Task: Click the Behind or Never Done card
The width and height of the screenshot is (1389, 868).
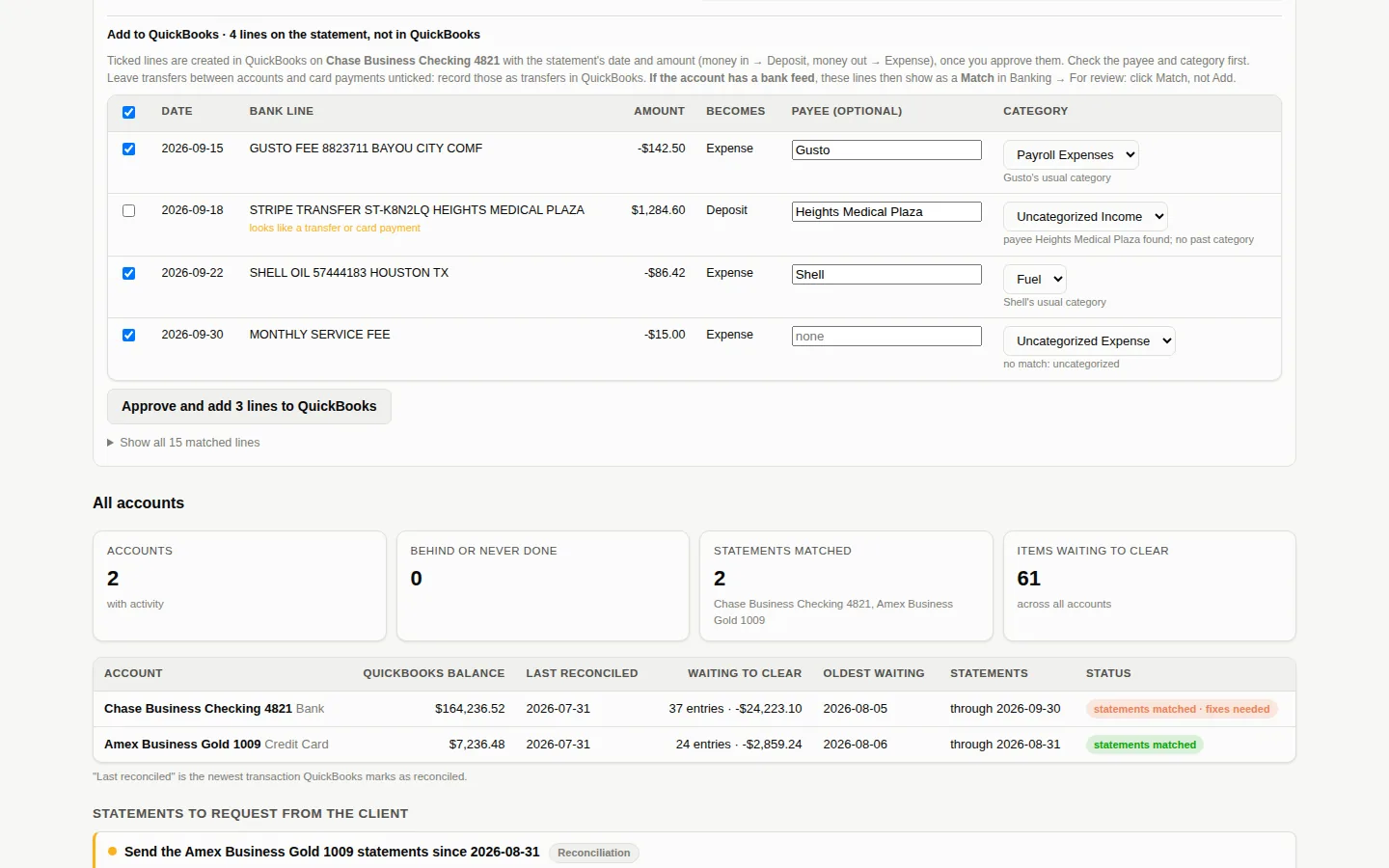Action: pos(543,586)
